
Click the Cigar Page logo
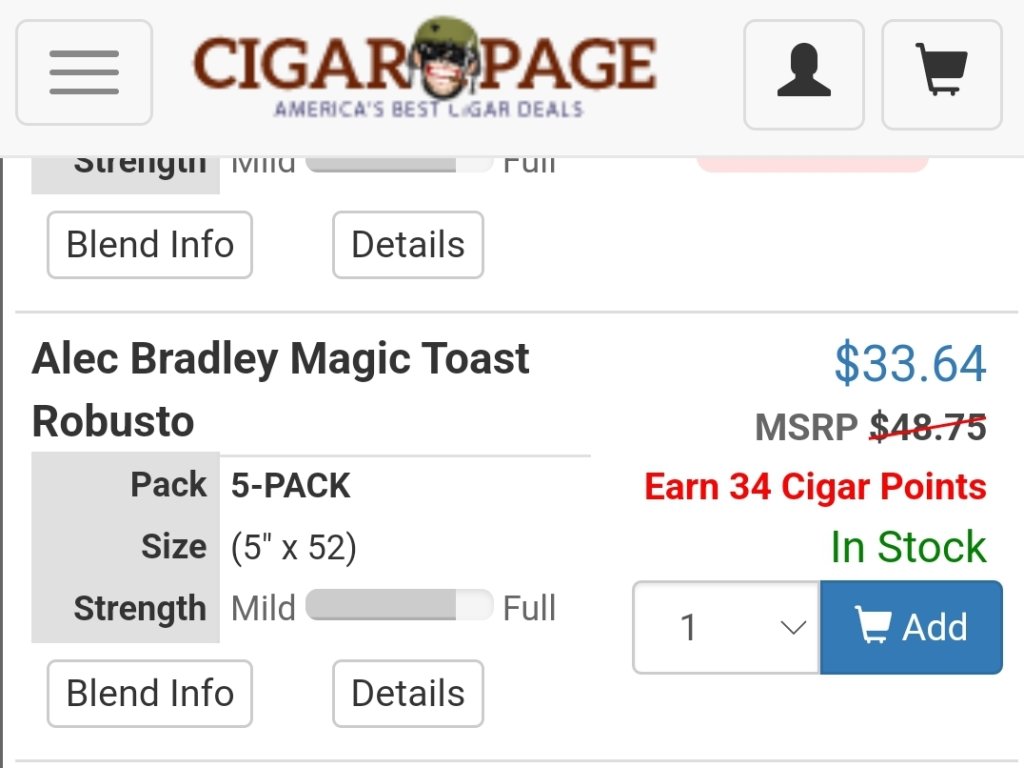point(425,68)
